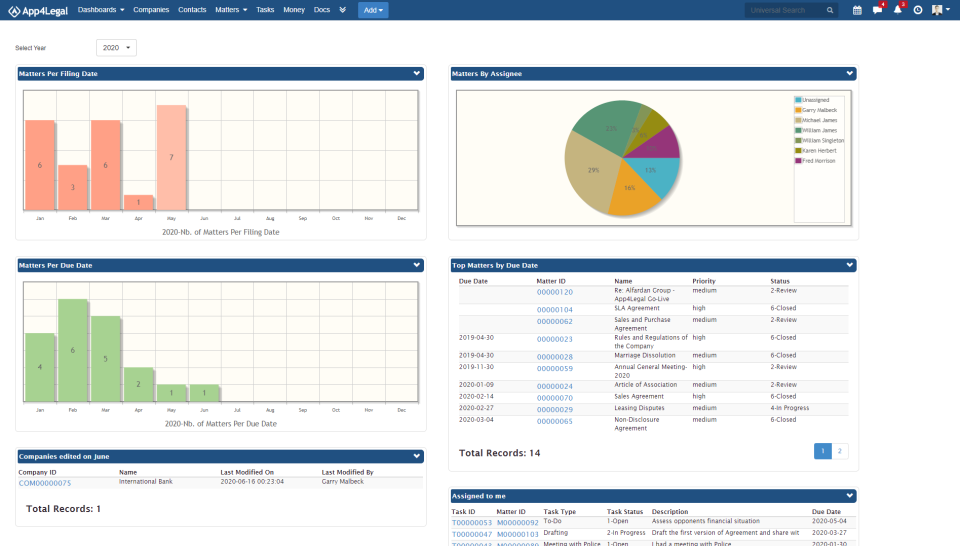Collapse the Top Matters by Due Date panel
Image resolution: width=960 pixels, height=546 pixels.
(850, 265)
